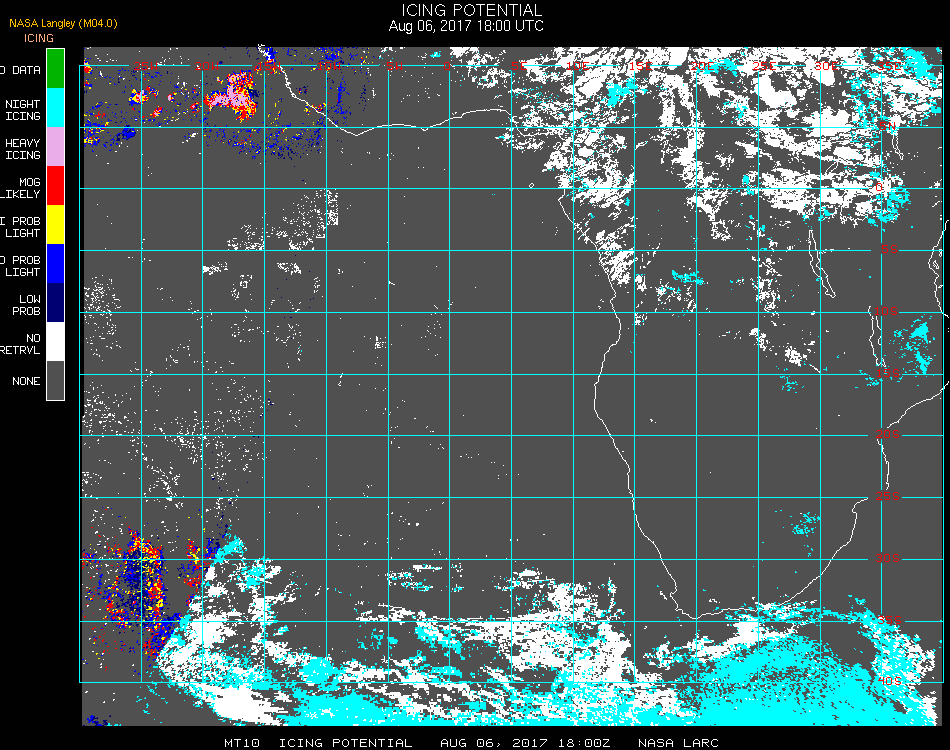Select the 10E longitude label

[577, 65]
